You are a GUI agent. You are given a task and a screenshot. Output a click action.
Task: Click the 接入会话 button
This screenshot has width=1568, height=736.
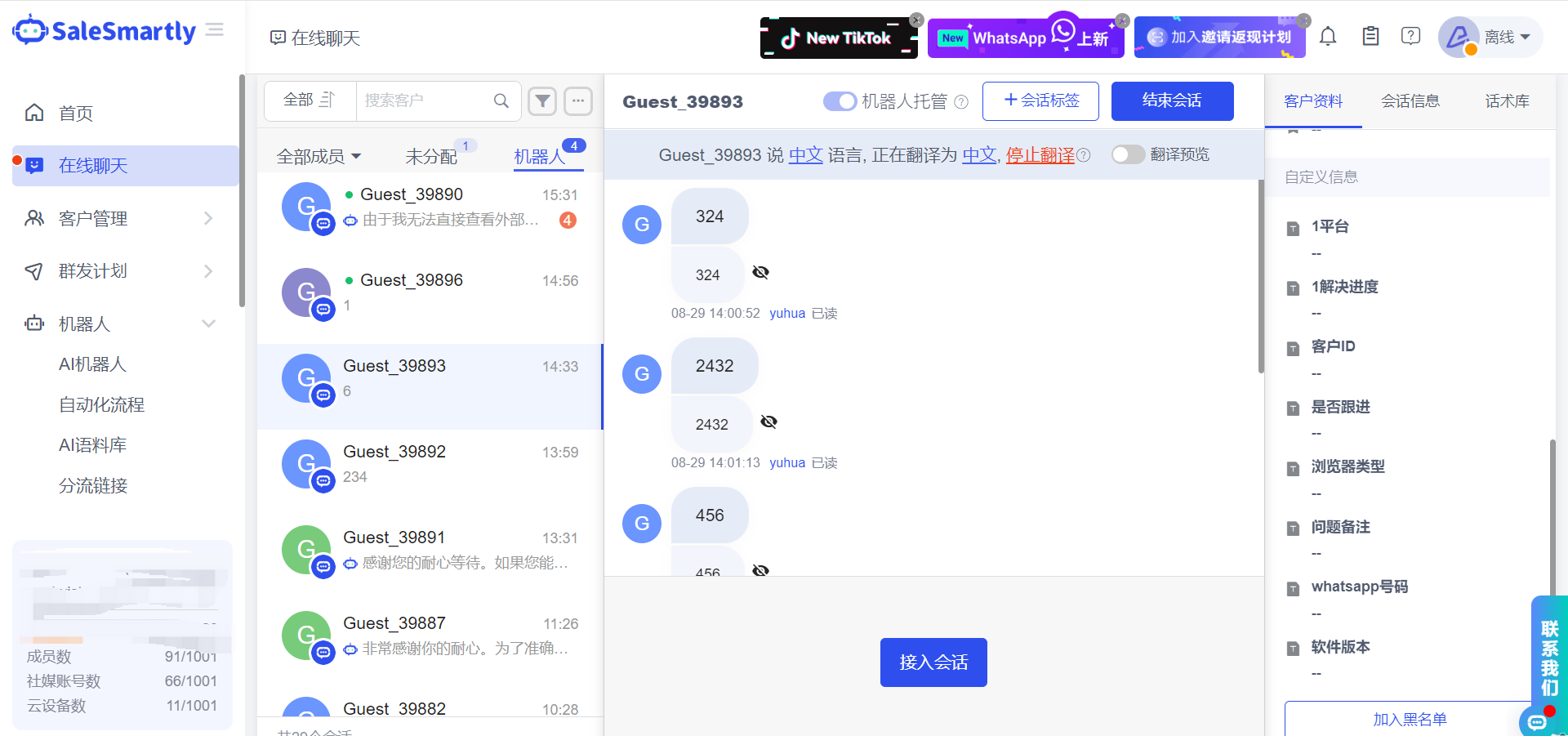coord(933,662)
